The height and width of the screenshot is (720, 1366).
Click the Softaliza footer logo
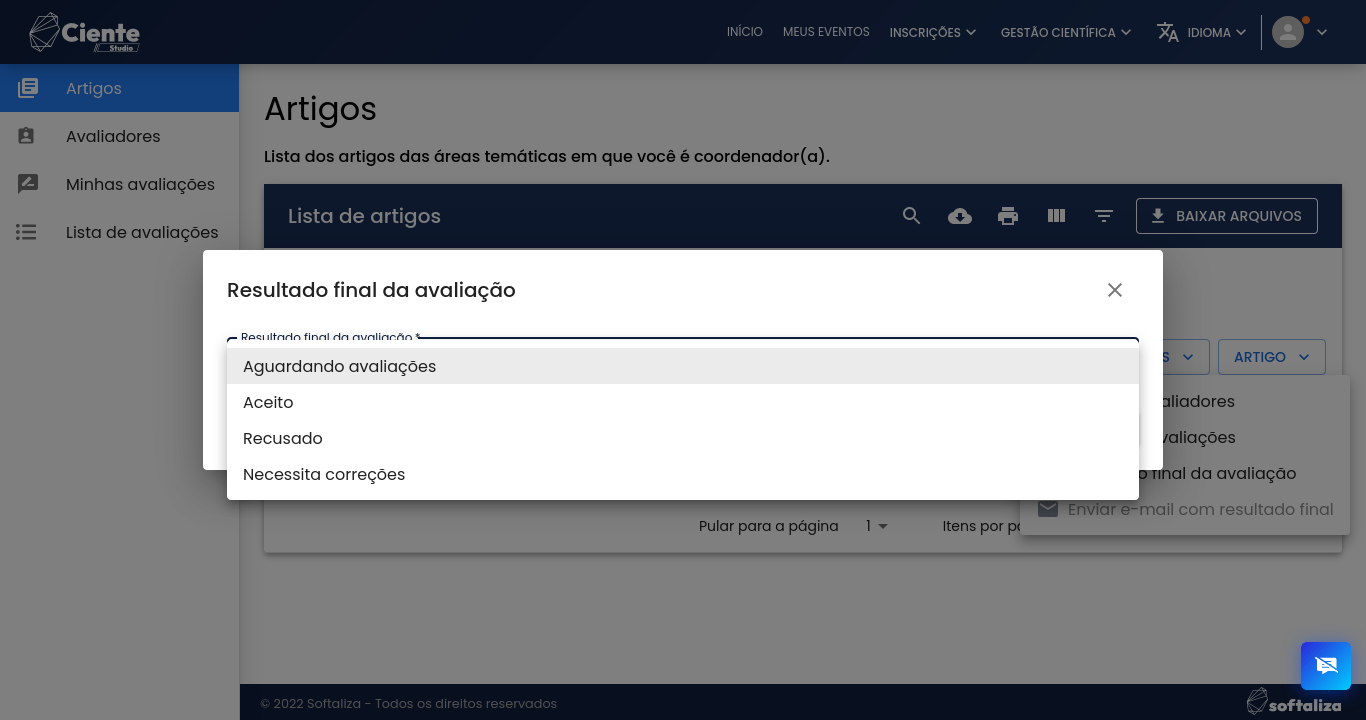[1294, 702]
